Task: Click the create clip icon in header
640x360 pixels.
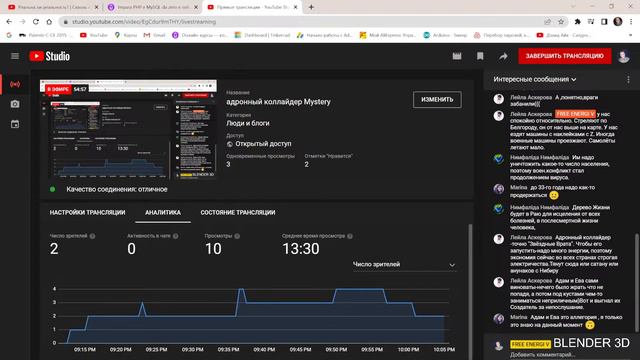Action: (x=457, y=56)
